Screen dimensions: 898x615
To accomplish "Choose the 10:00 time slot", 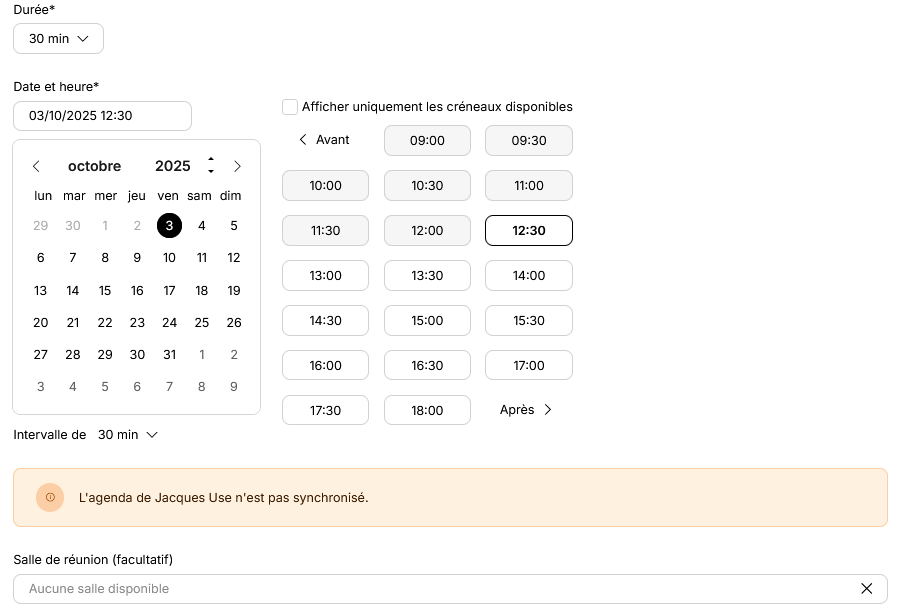I will (325, 186).
